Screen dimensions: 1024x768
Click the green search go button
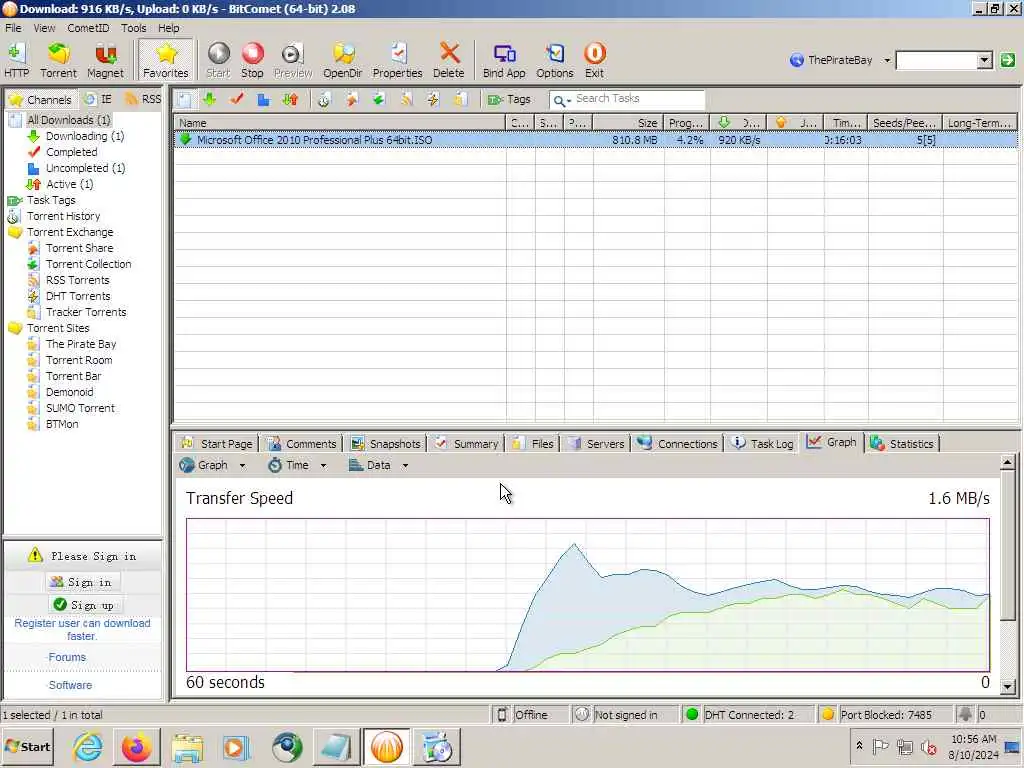click(1008, 60)
